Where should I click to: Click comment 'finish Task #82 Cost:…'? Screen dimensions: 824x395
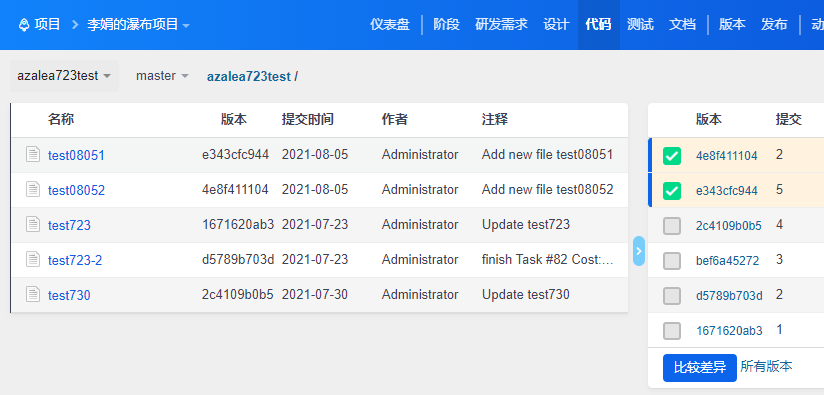548,259
